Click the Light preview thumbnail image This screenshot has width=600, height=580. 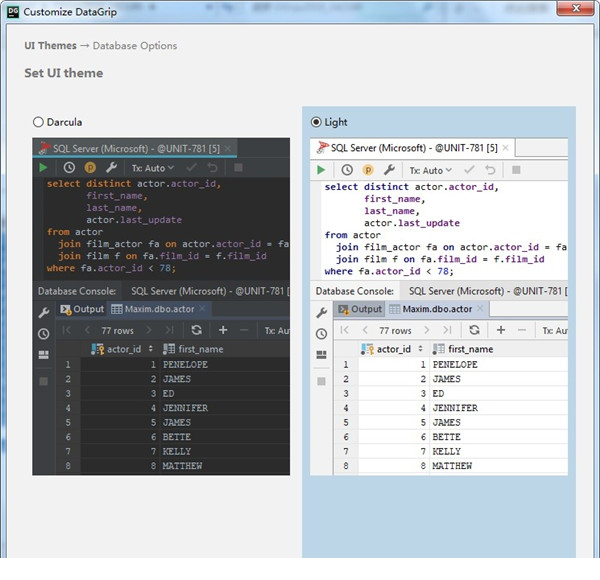pyautogui.click(x=439, y=306)
